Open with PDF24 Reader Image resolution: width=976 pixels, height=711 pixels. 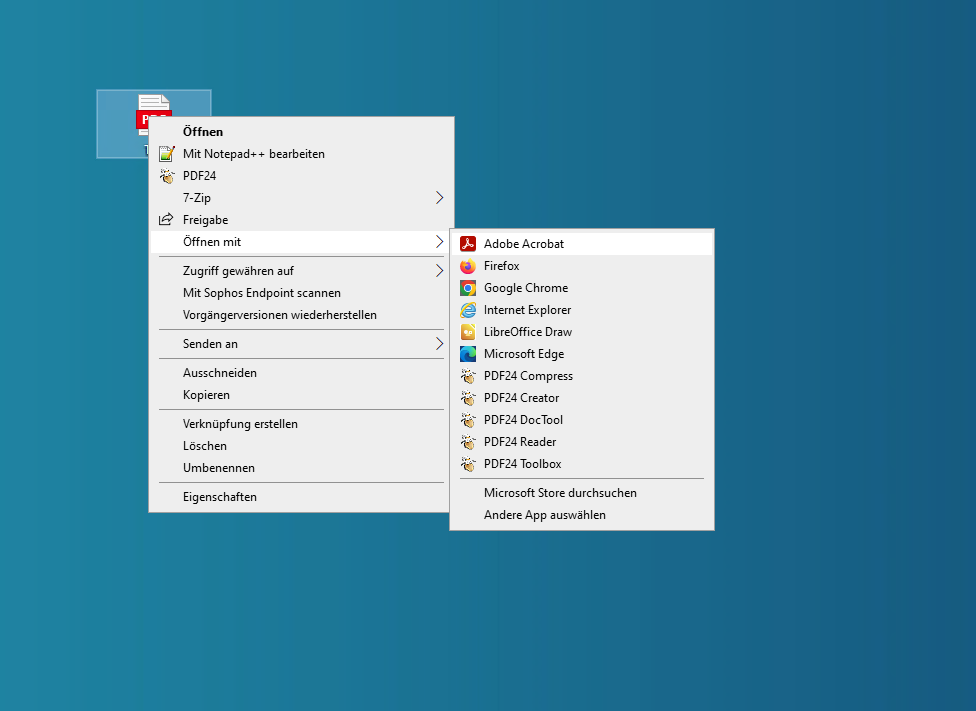point(520,442)
